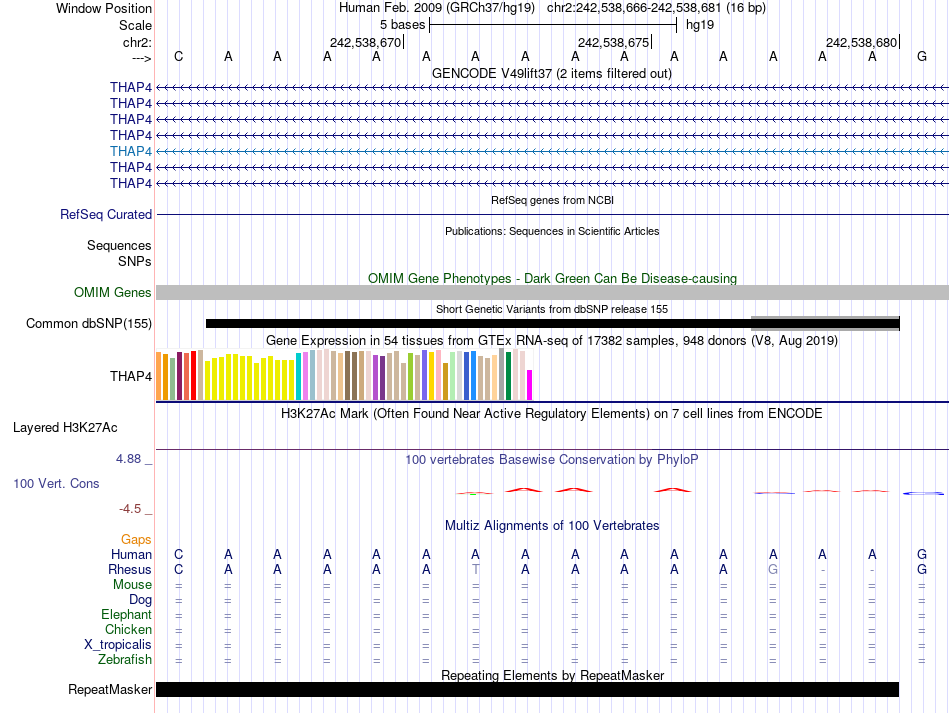Screen dimensions: 950x713
Task: Click the gray OMIM Genes item bar
Action: click(x=552, y=293)
